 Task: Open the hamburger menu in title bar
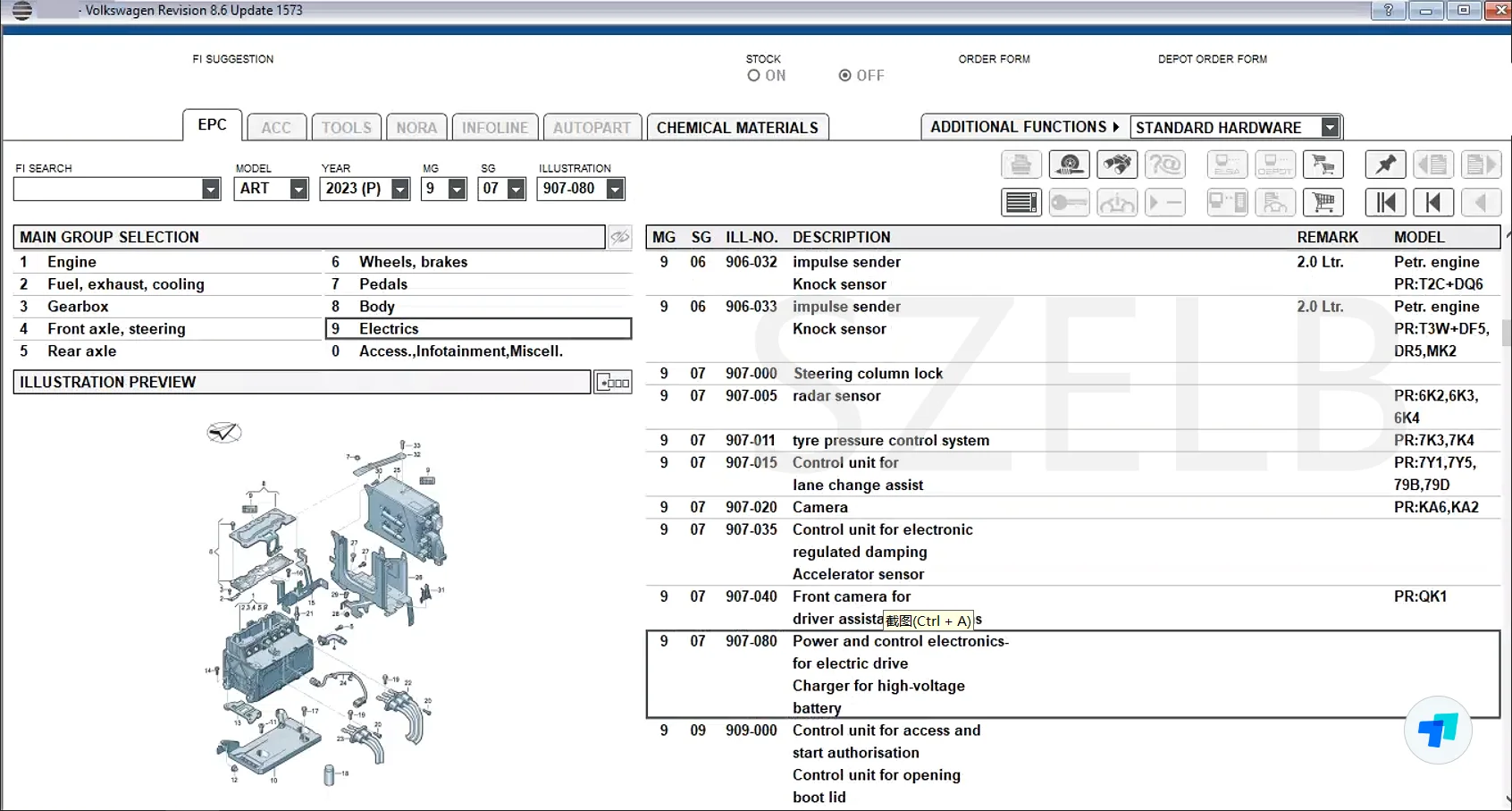pos(22,11)
